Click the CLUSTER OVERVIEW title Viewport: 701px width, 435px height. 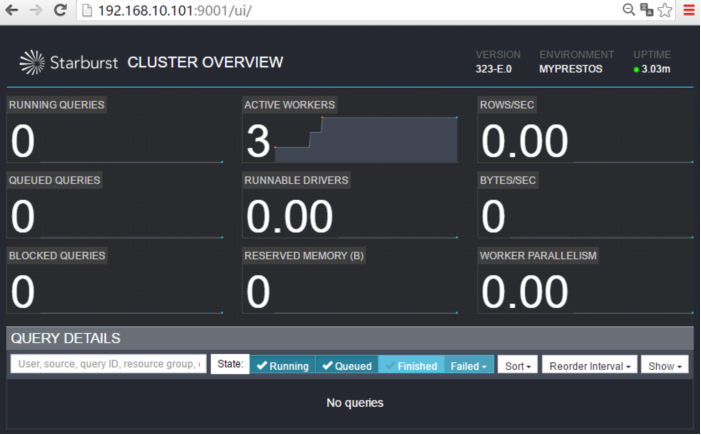205,62
